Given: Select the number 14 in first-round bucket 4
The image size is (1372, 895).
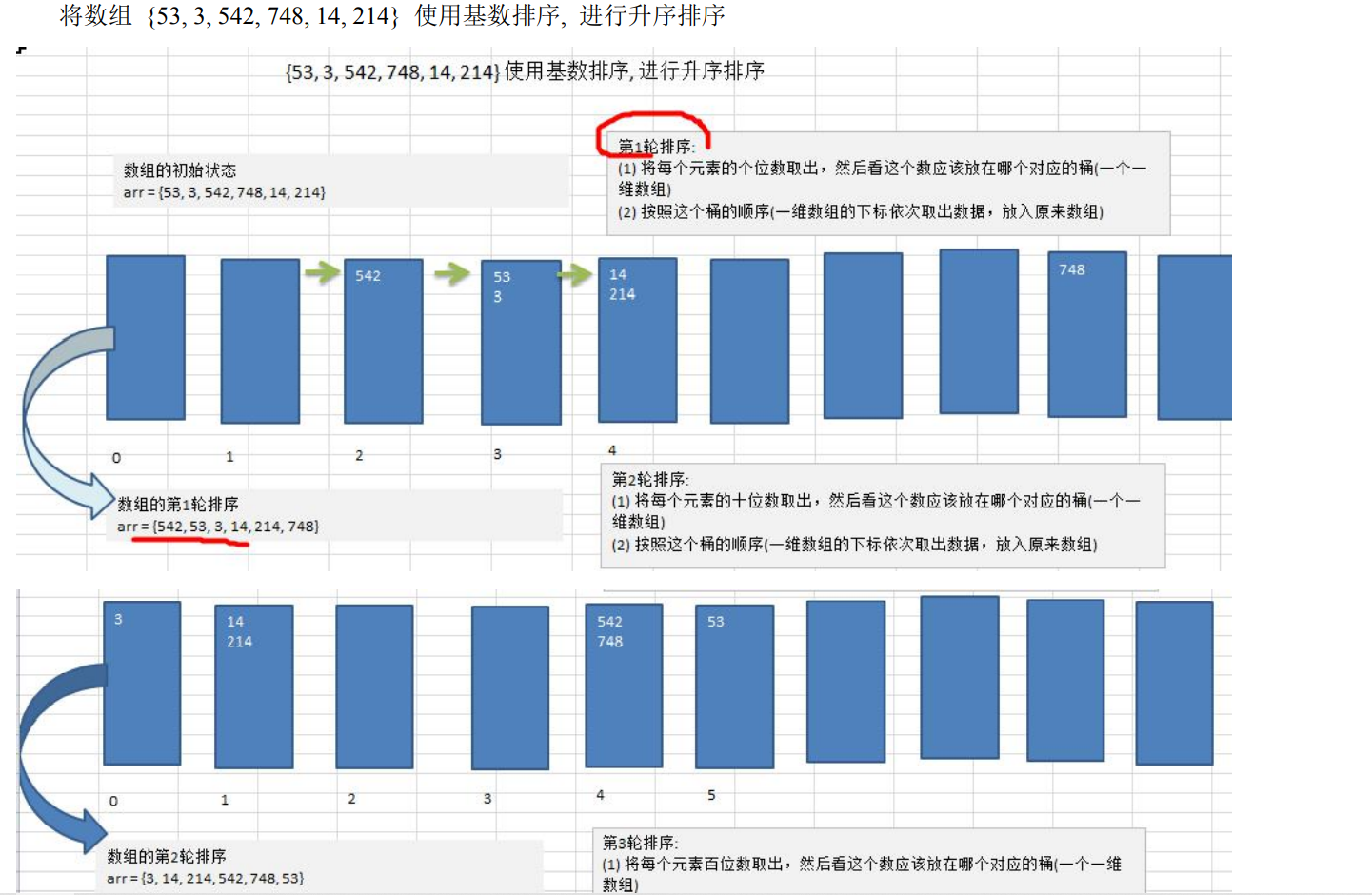Looking at the screenshot, I should (x=618, y=274).
